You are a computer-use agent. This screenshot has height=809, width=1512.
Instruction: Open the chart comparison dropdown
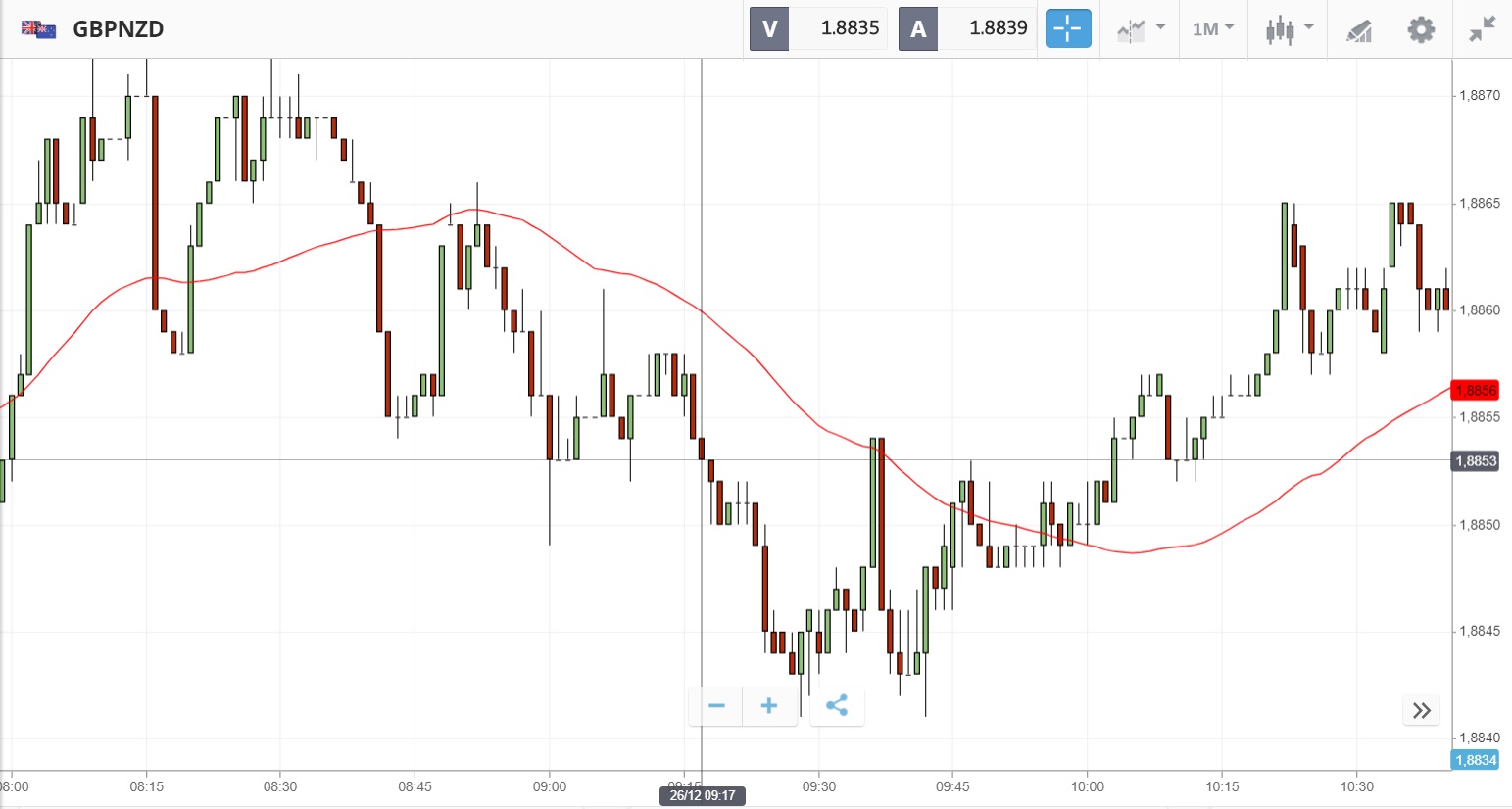[1142, 29]
